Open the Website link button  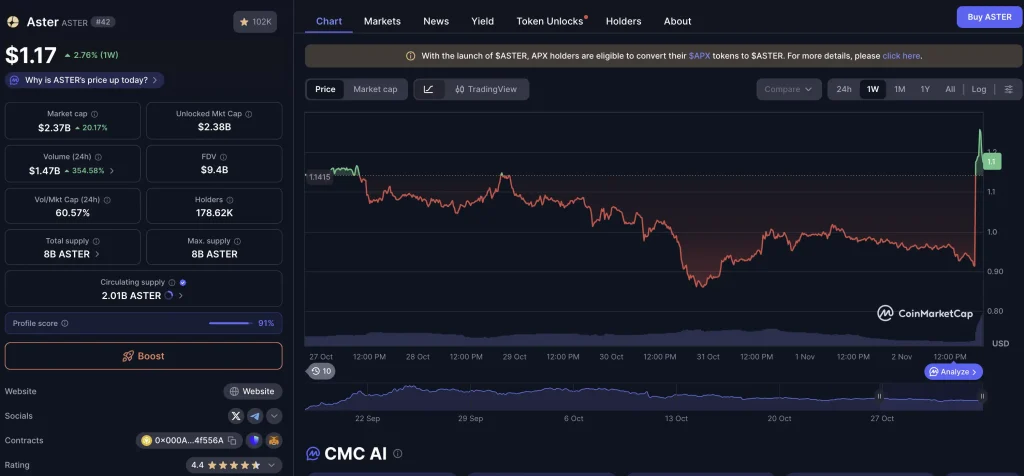pyautogui.click(x=253, y=391)
